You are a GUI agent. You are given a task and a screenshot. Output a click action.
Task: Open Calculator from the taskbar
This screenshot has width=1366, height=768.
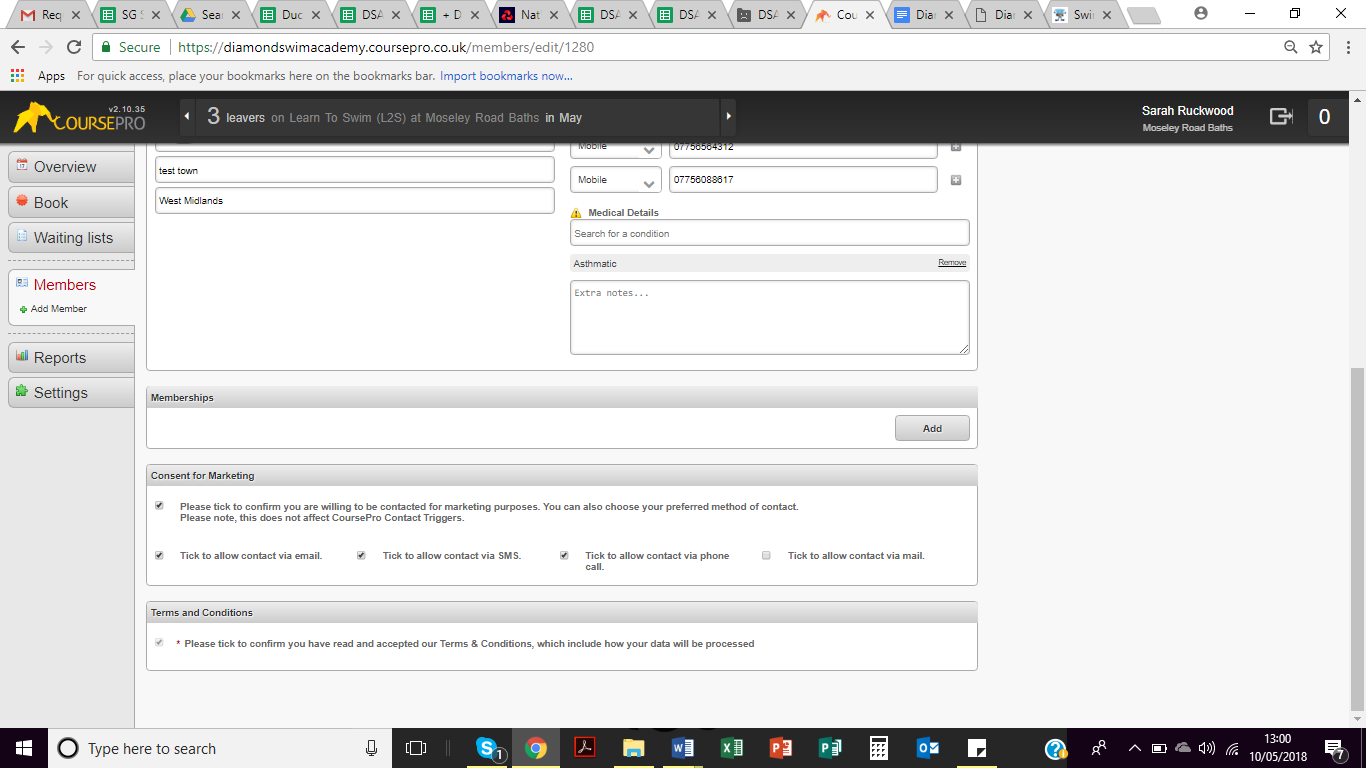coord(879,748)
